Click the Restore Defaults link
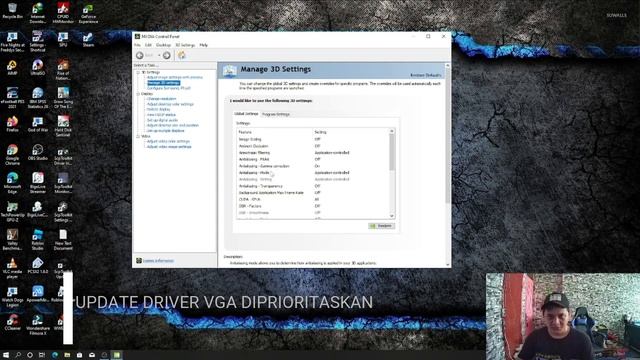This screenshot has height=360, width=640. 425,76
